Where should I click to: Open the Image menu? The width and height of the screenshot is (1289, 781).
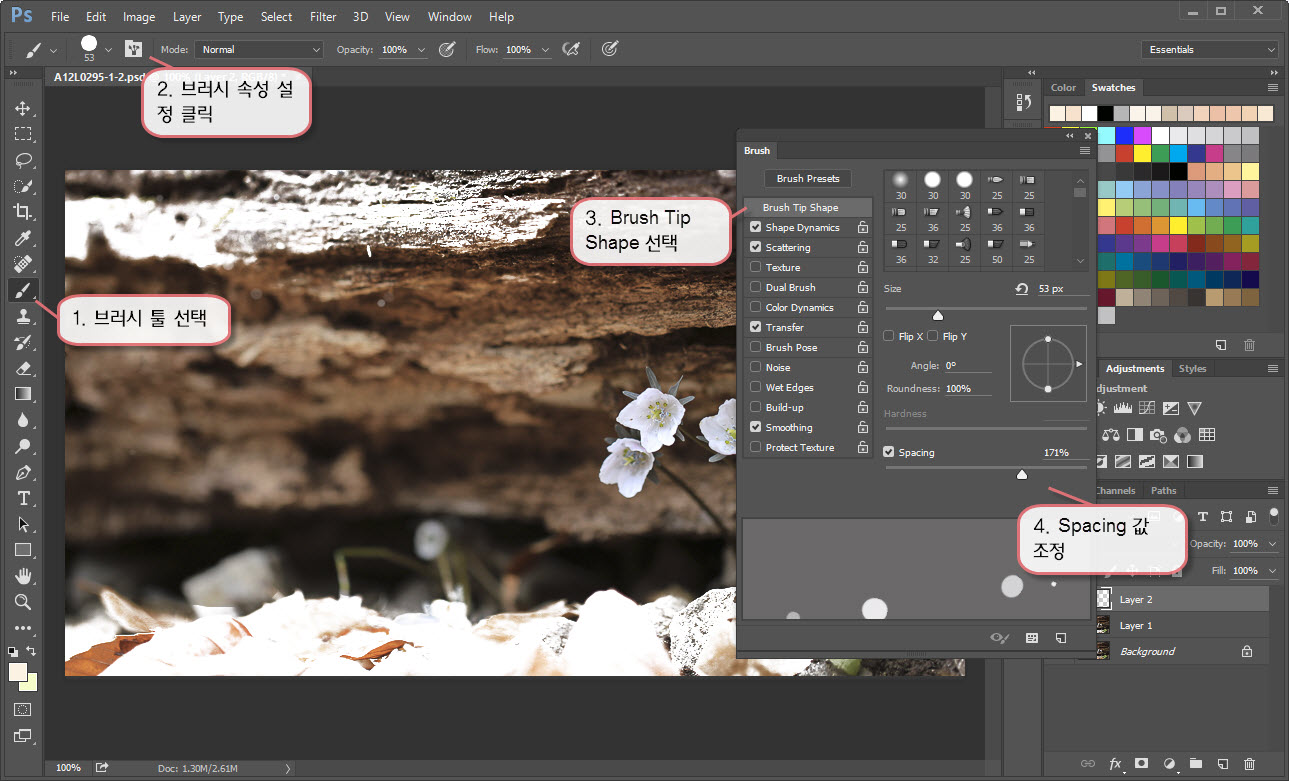pos(139,16)
